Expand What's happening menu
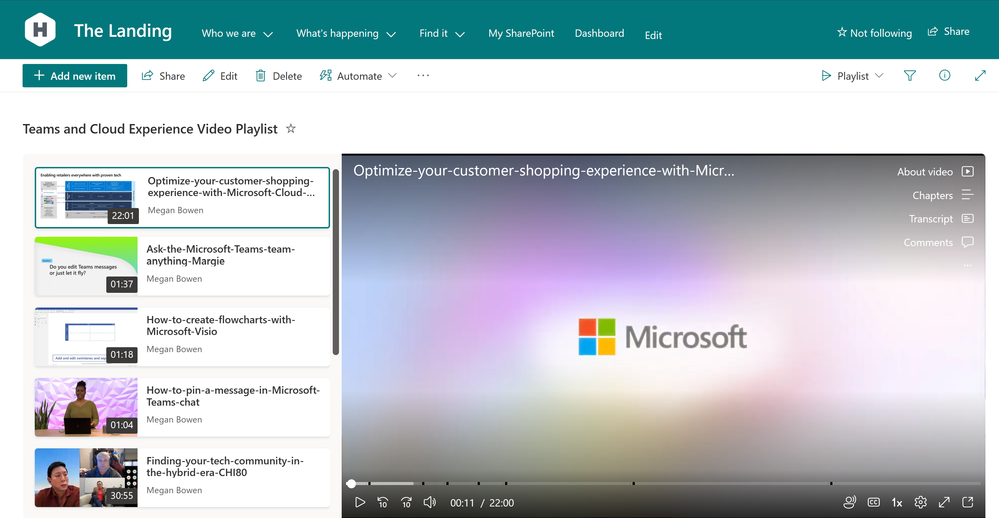 point(346,34)
